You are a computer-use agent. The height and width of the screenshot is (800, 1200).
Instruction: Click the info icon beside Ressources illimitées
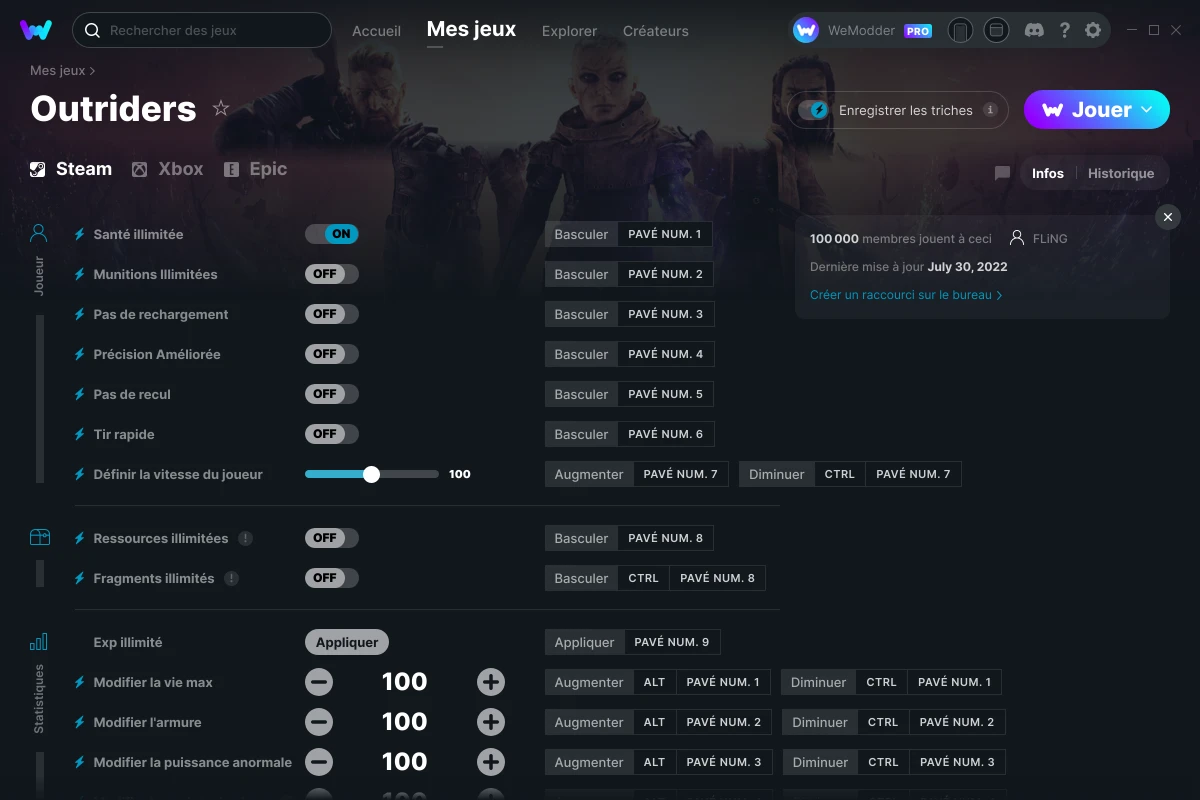[x=246, y=538]
